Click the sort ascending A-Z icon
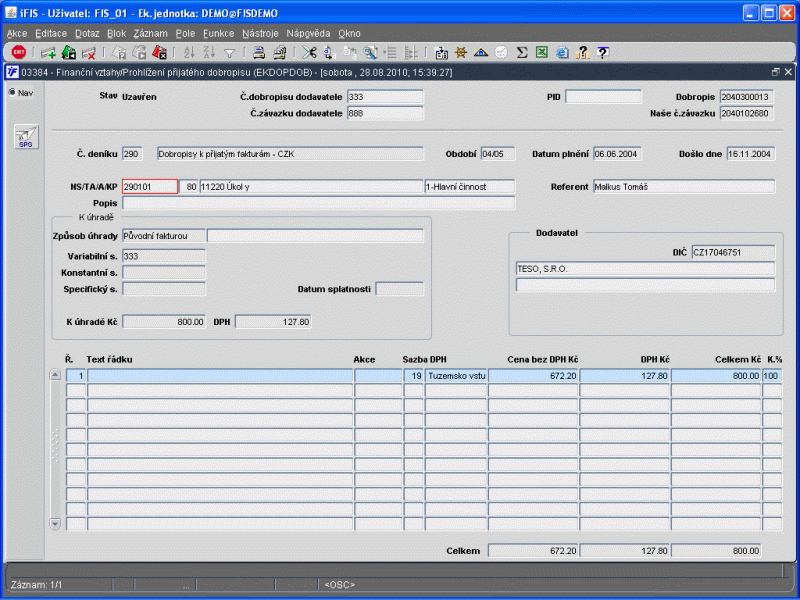The image size is (800, 600). [189, 52]
